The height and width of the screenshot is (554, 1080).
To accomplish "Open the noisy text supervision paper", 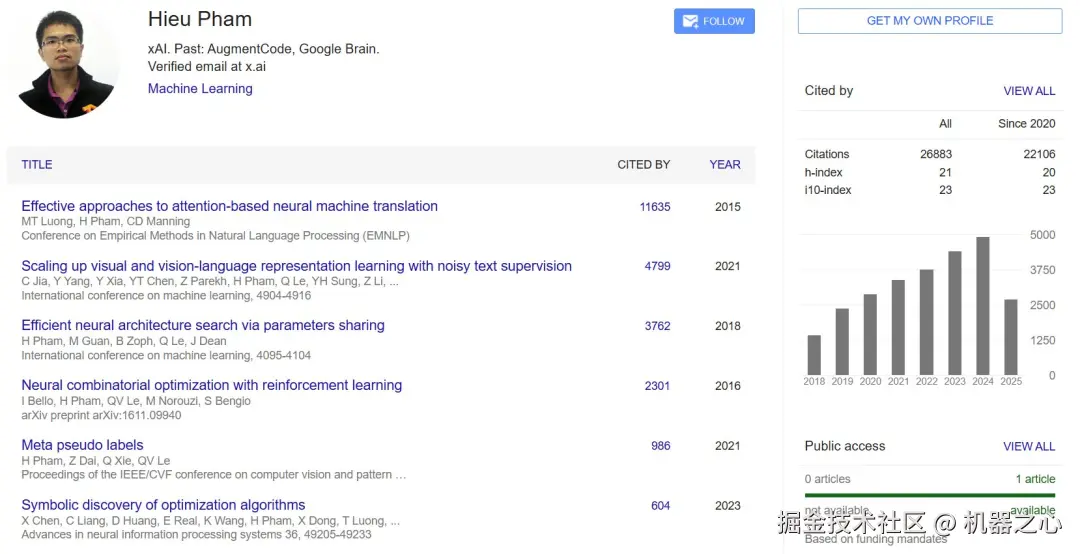I will (x=296, y=266).
